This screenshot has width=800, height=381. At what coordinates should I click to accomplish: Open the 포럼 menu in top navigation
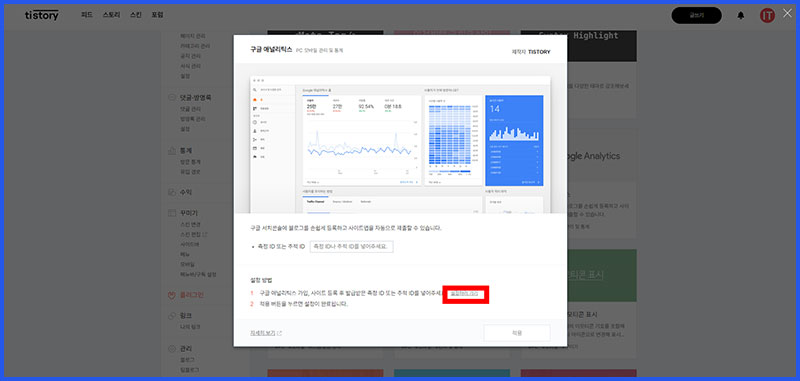tap(157, 15)
